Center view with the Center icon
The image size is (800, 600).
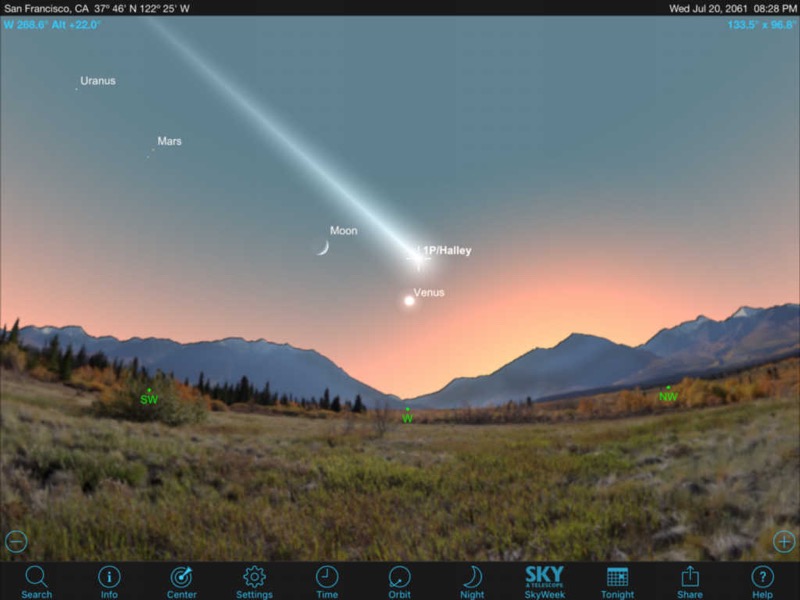(181, 578)
